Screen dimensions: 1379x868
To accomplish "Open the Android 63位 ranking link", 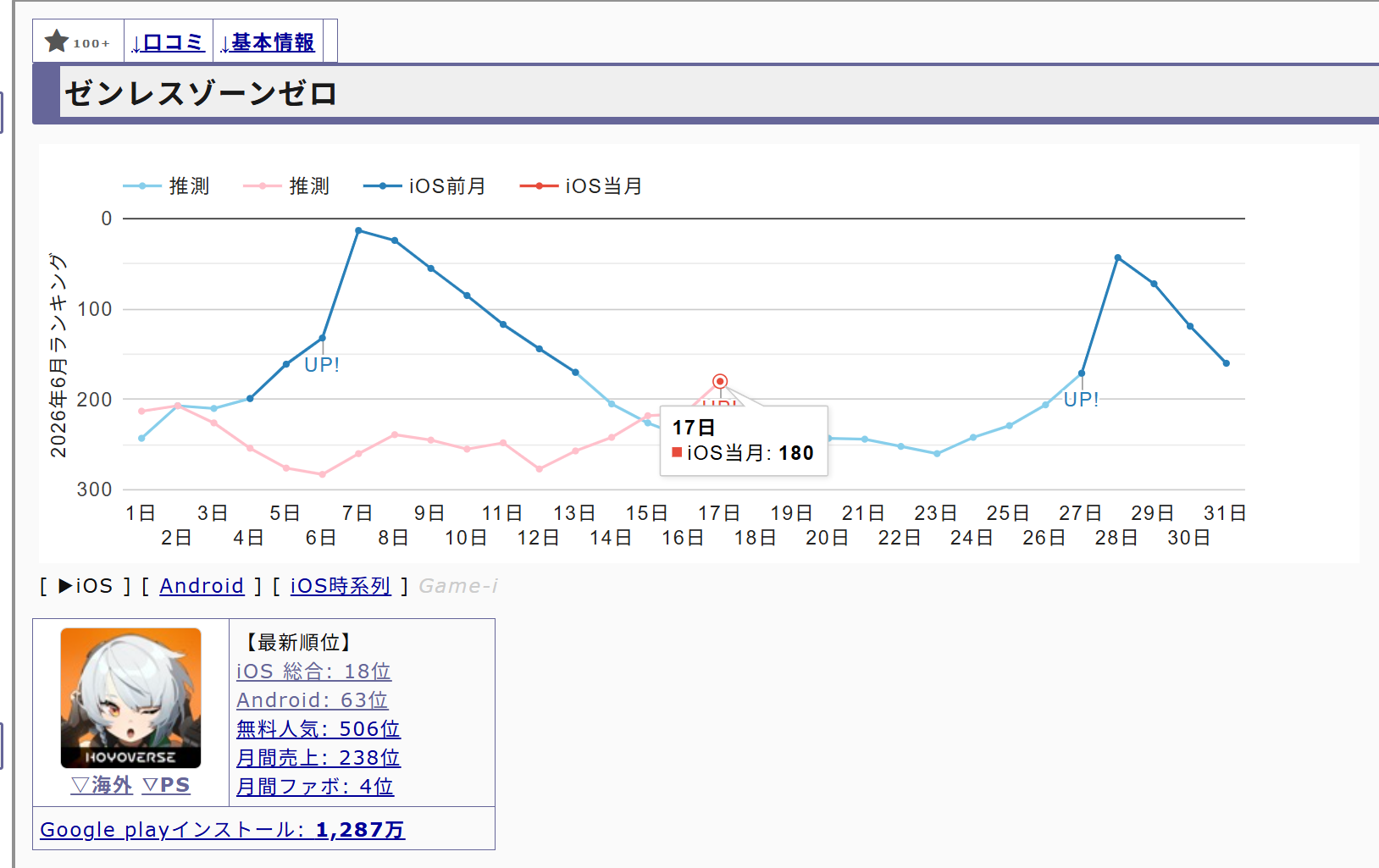I will pyautogui.click(x=312, y=700).
